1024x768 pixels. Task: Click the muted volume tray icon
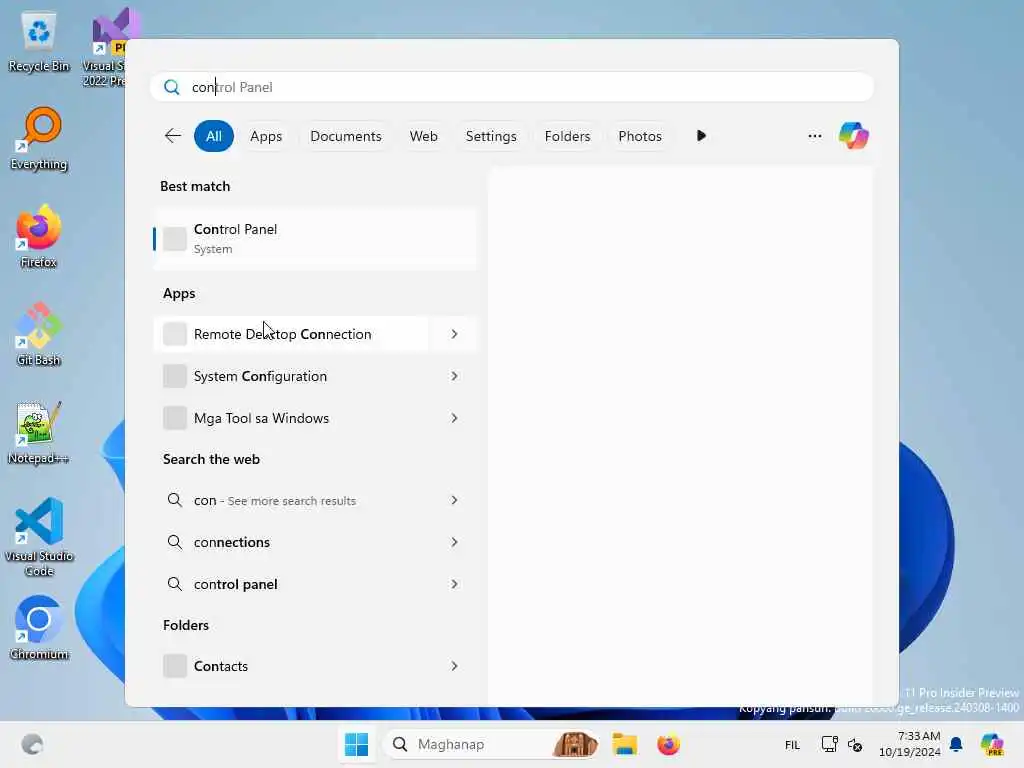click(x=855, y=744)
